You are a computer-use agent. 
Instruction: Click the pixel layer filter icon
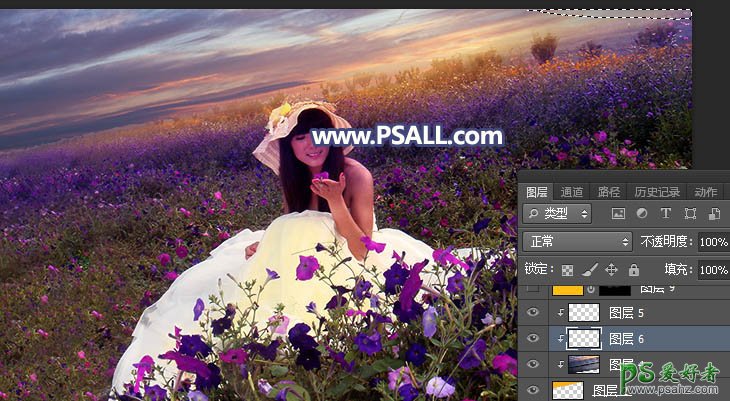coord(618,214)
